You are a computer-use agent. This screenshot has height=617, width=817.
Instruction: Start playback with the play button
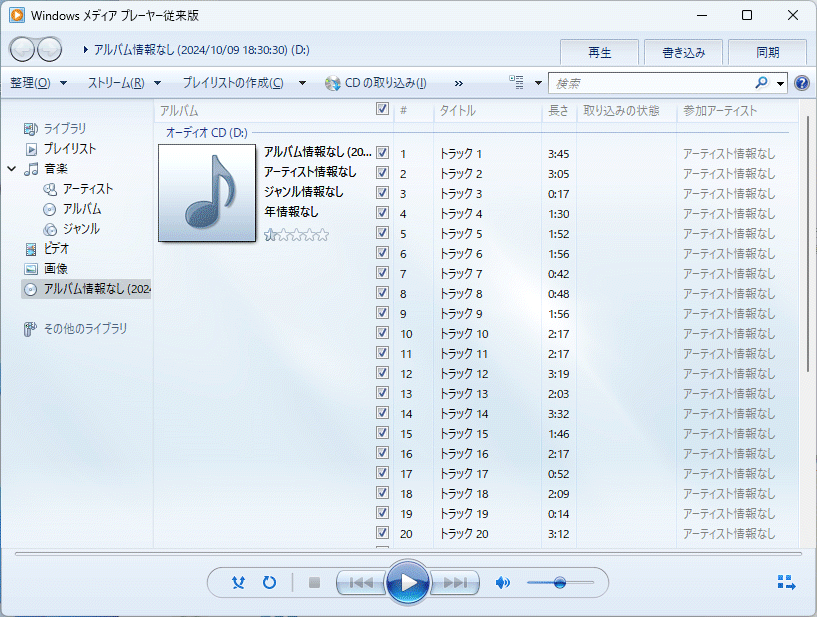click(x=408, y=582)
